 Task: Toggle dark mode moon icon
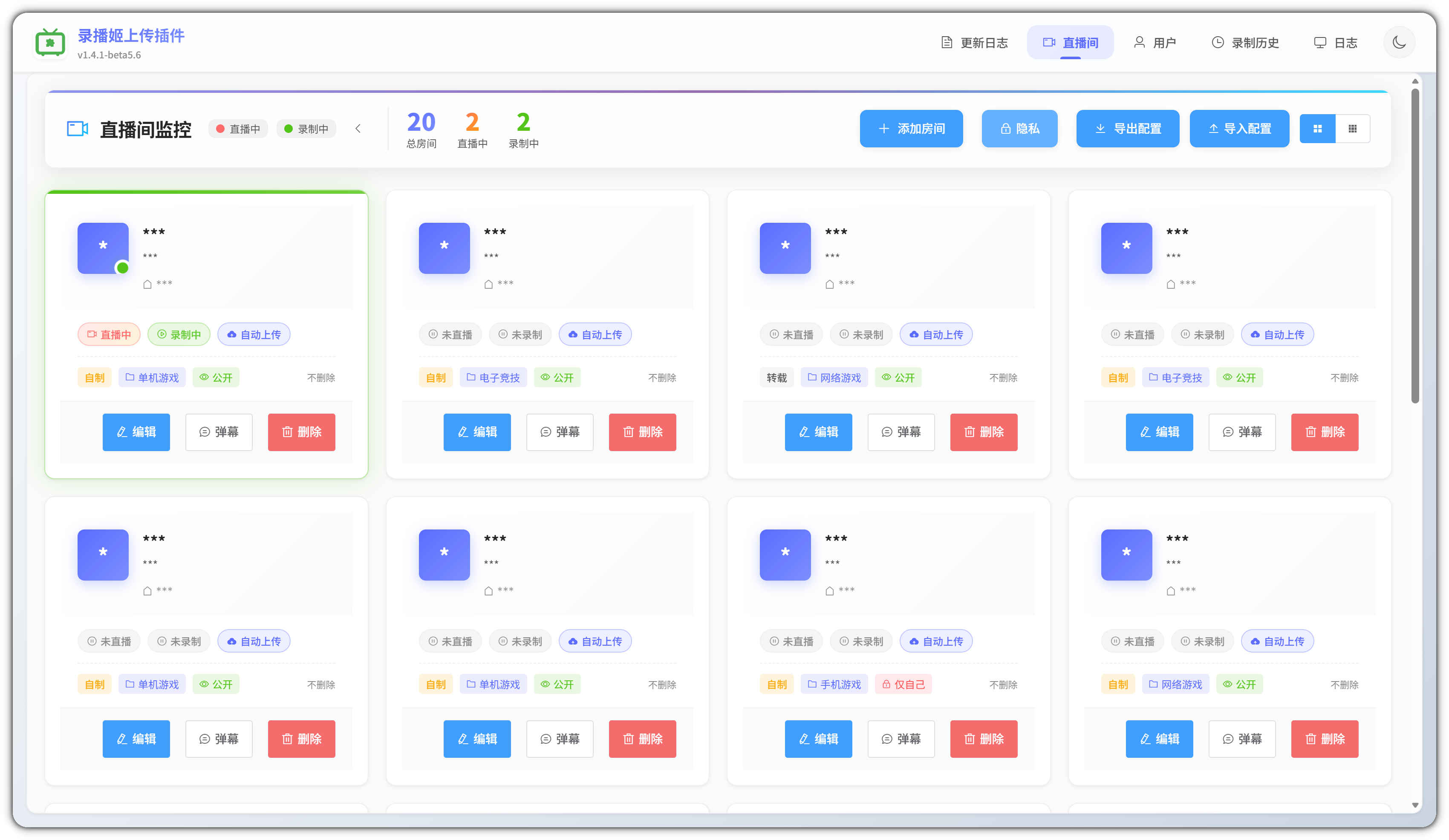1399,42
